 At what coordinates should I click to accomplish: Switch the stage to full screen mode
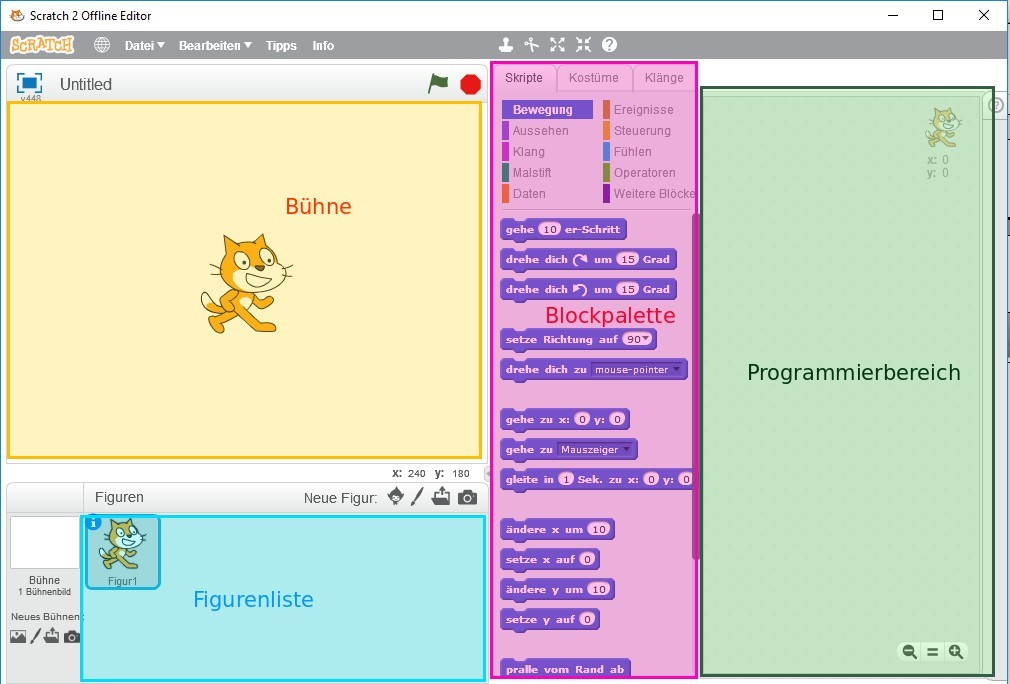[29, 83]
